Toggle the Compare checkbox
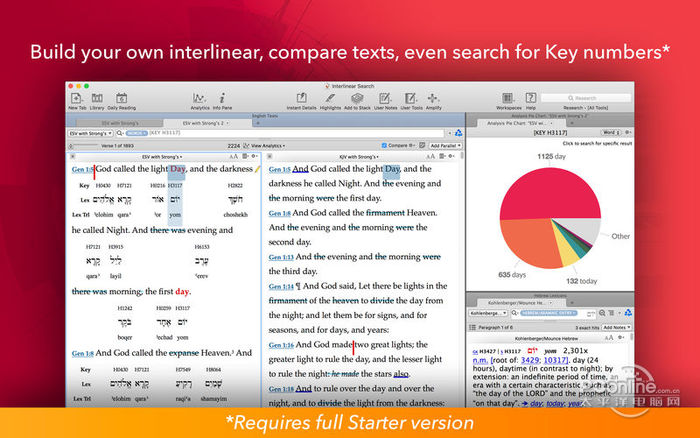This screenshot has height=438, width=700. tap(384, 146)
